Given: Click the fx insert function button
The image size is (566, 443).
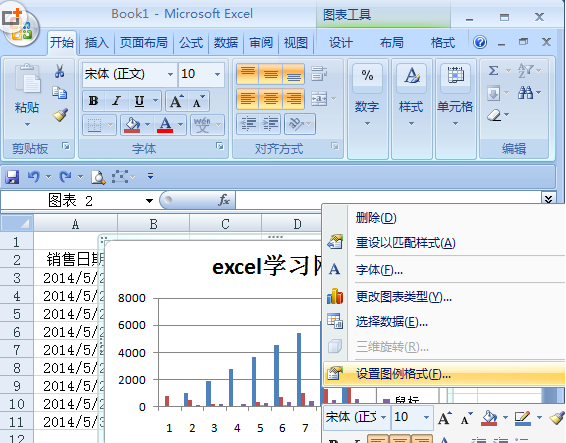Looking at the screenshot, I should [223, 200].
